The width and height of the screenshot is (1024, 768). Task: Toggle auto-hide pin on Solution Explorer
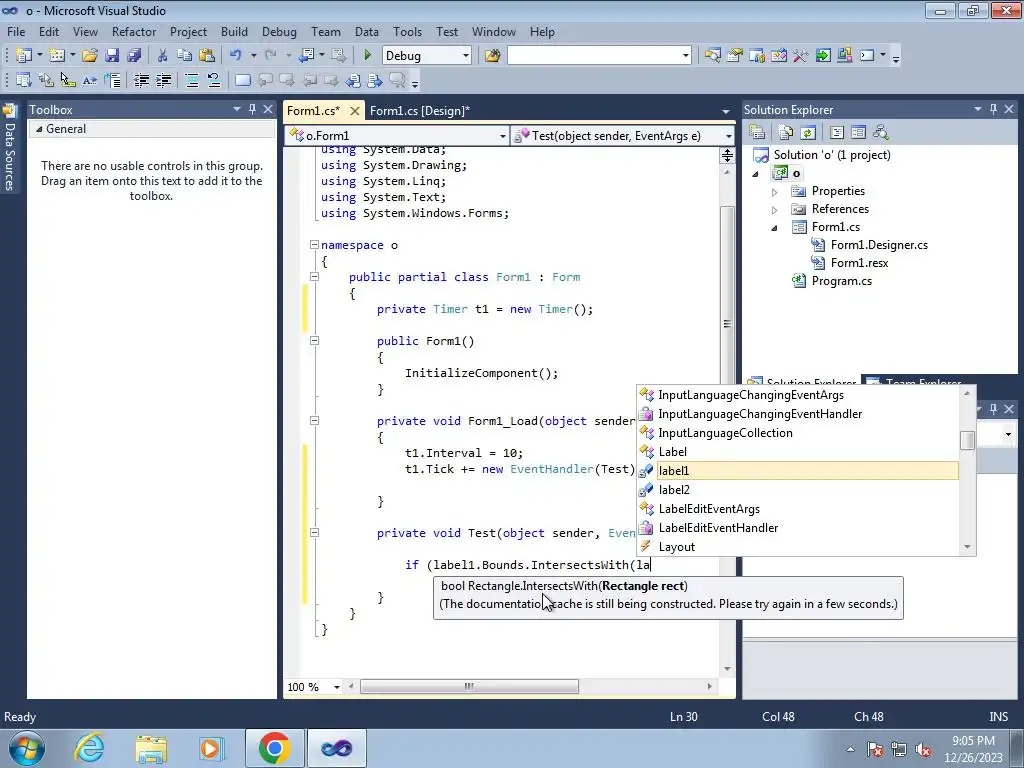[993, 109]
